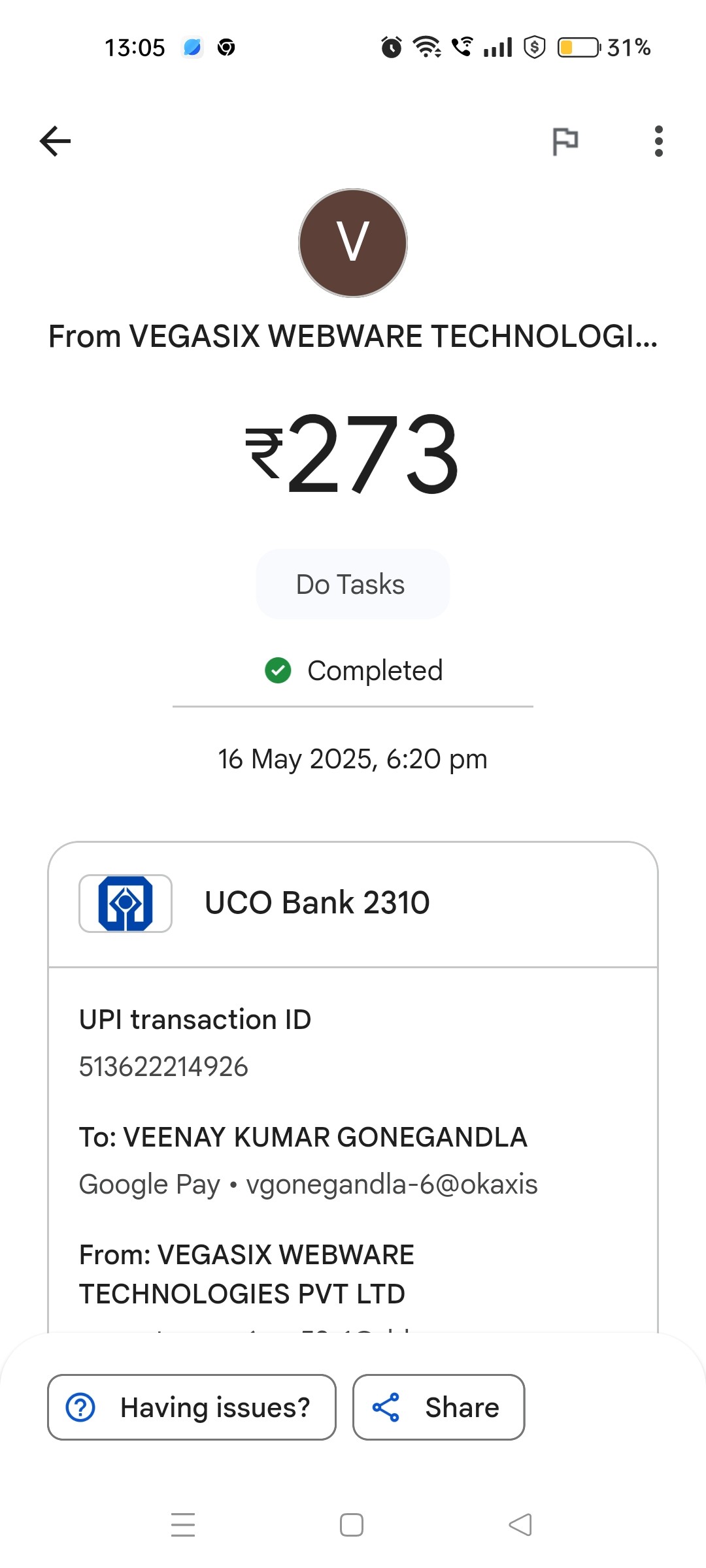Tap the home square navigation button
Viewport: 706px width, 1568px height.
coord(352,1525)
